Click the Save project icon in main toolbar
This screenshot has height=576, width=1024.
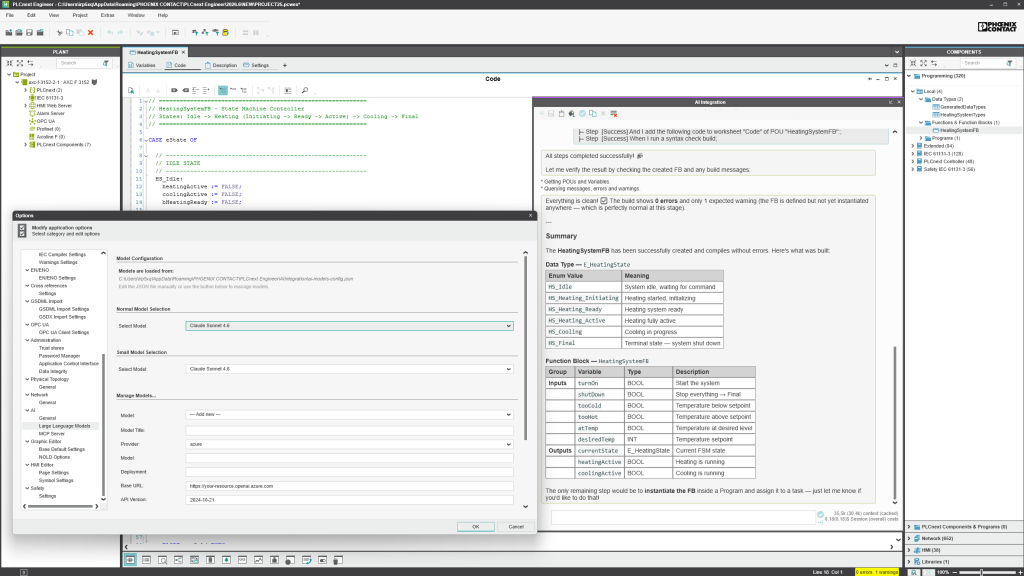coord(29,33)
